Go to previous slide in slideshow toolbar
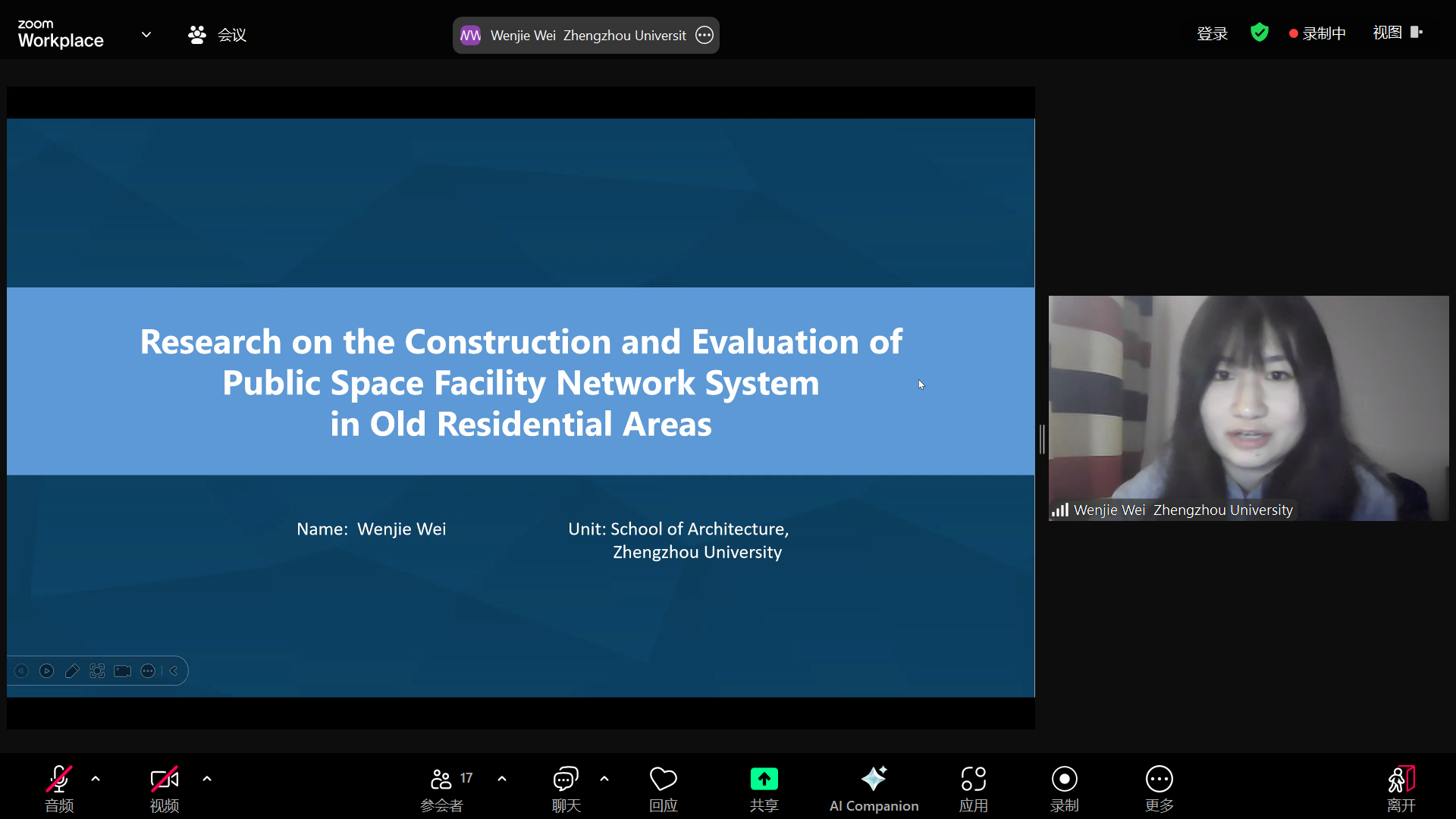The width and height of the screenshot is (1456, 819). [21, 671]
